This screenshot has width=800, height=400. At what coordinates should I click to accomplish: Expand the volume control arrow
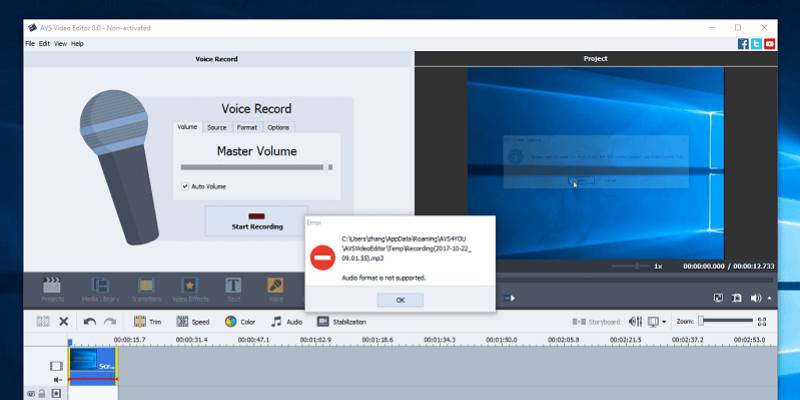tap(769, 298)
